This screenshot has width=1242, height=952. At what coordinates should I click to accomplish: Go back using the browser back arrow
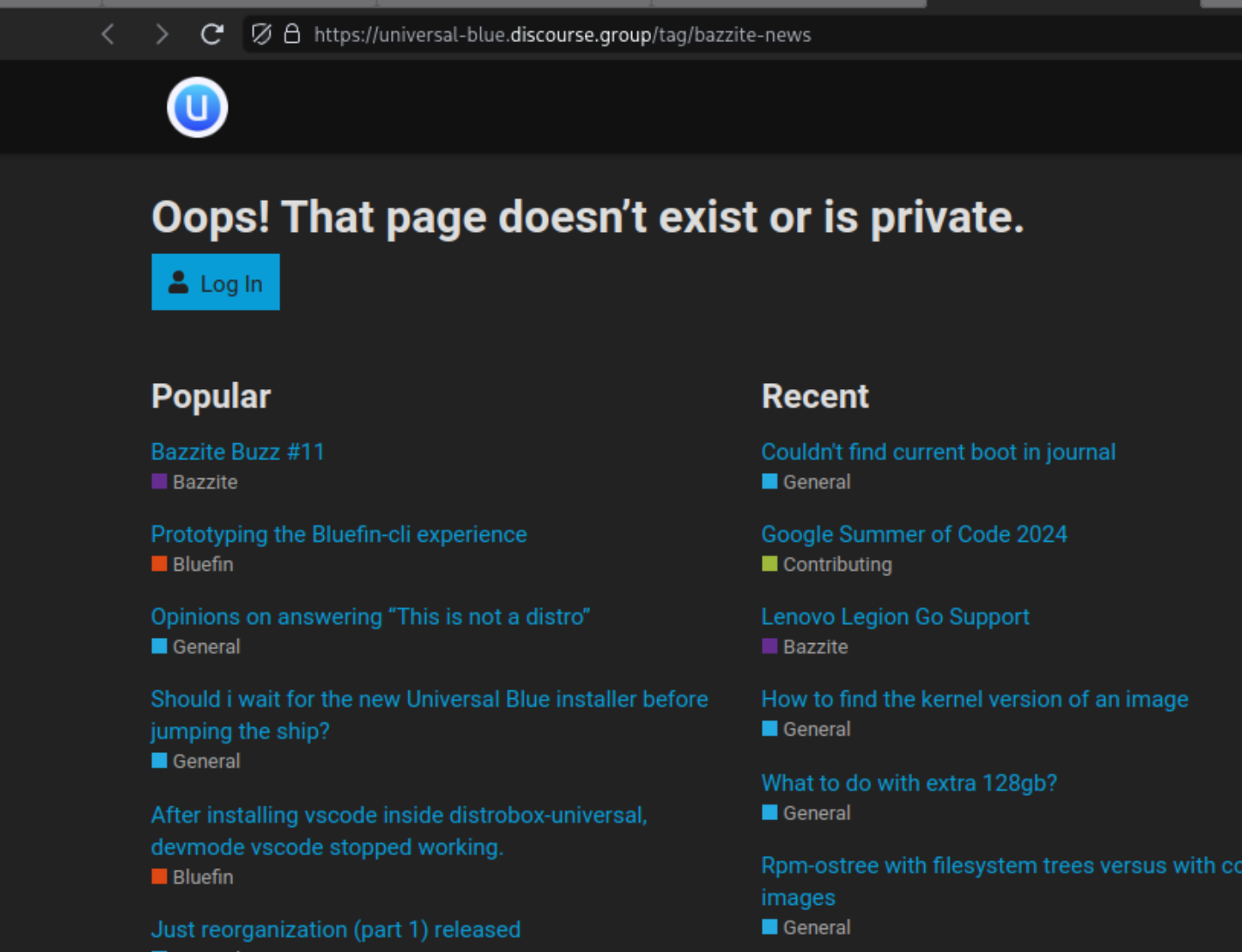(x=108, y=35)
